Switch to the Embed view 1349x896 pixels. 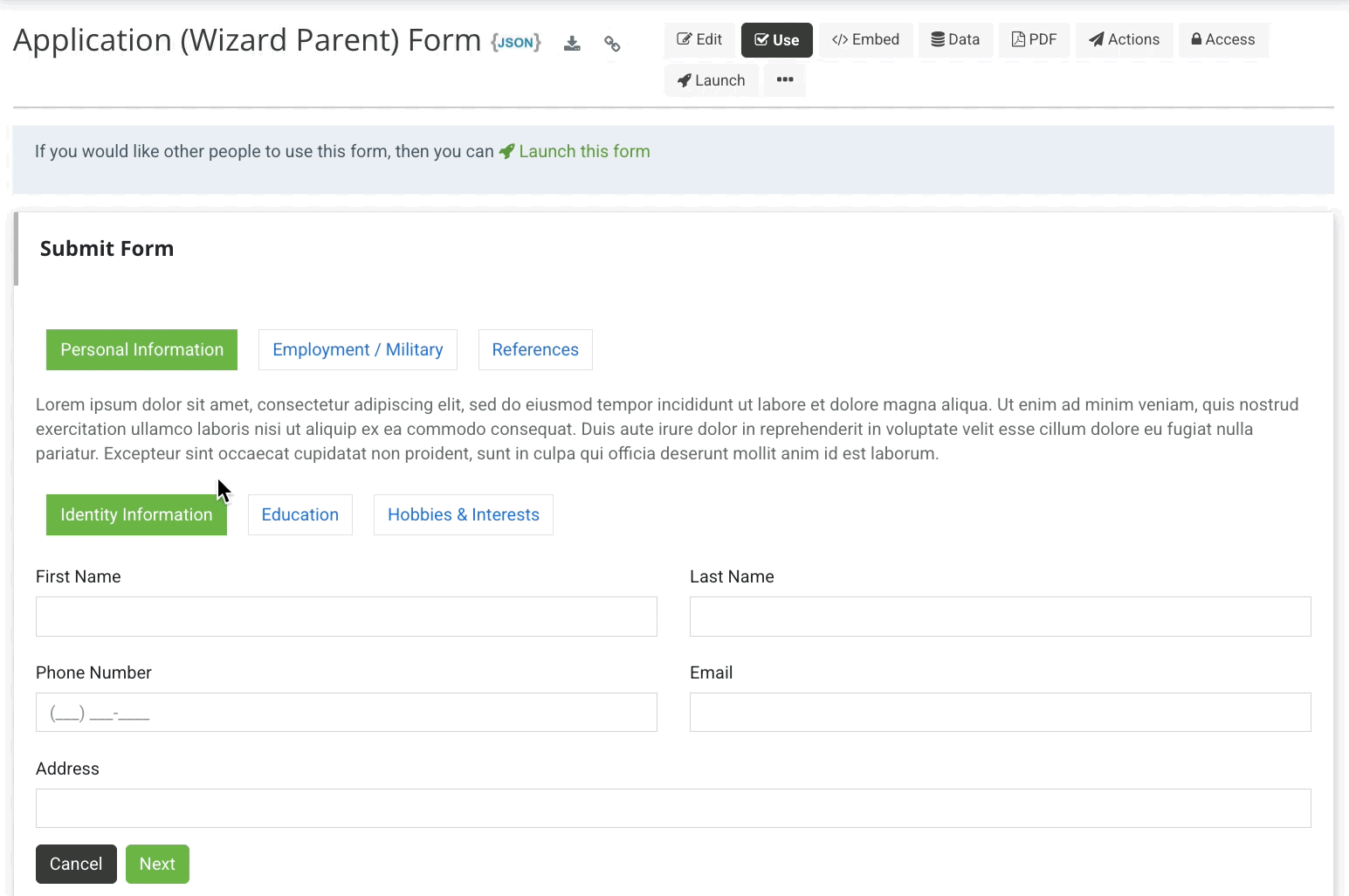[x=865, y=40]
